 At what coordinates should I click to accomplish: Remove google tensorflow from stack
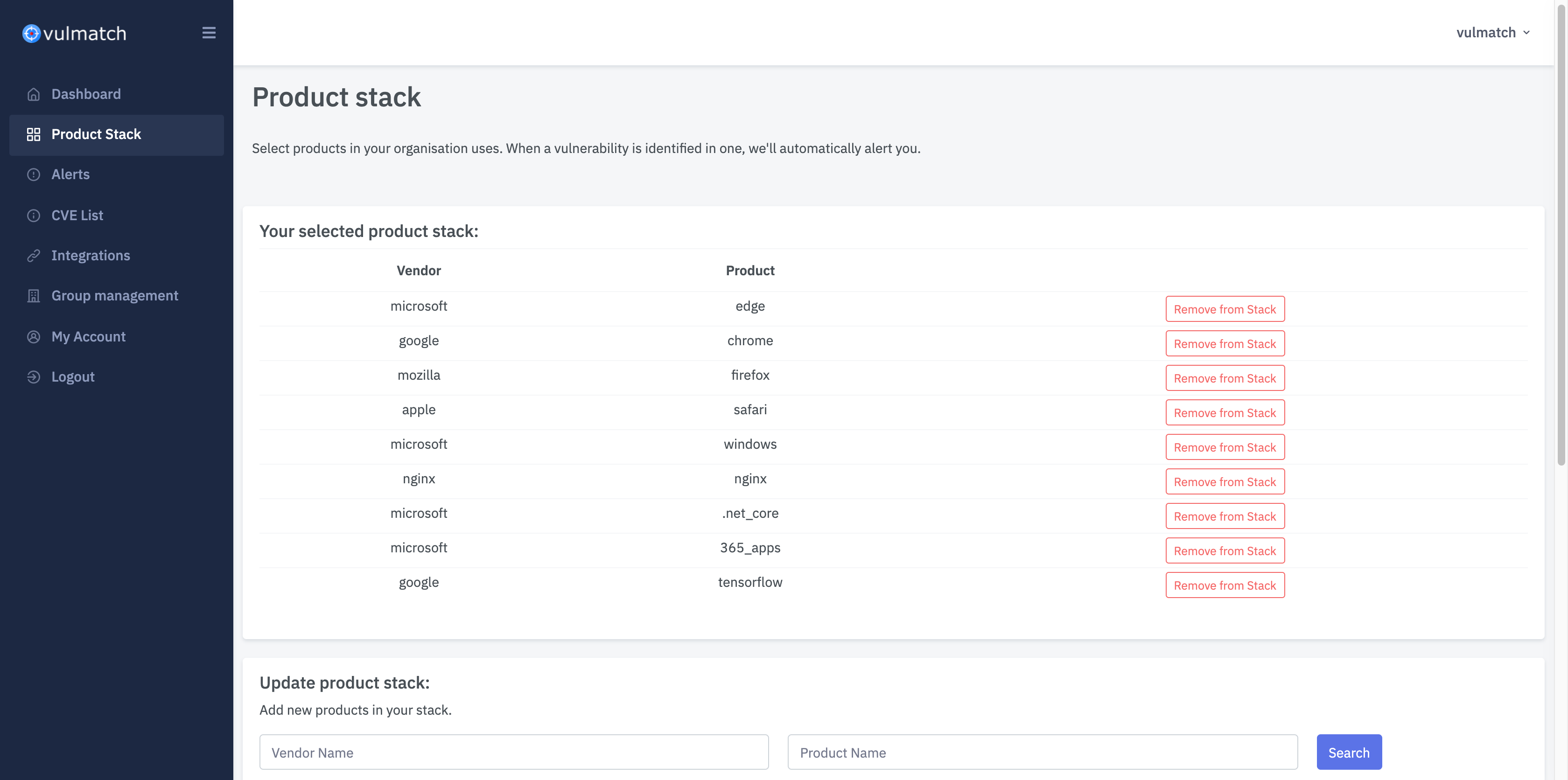(x=1224, y=585)
